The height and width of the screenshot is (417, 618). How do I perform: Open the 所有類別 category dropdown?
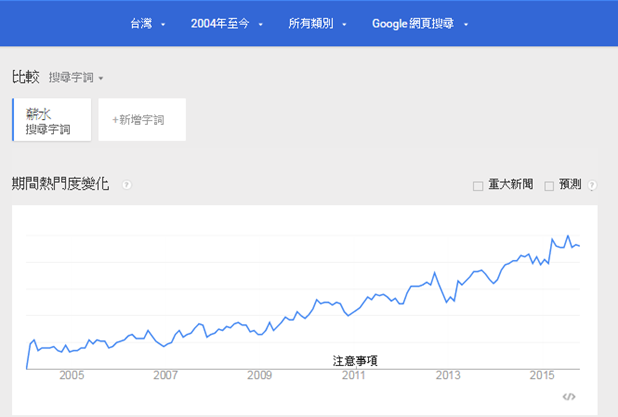pos(317,23)
